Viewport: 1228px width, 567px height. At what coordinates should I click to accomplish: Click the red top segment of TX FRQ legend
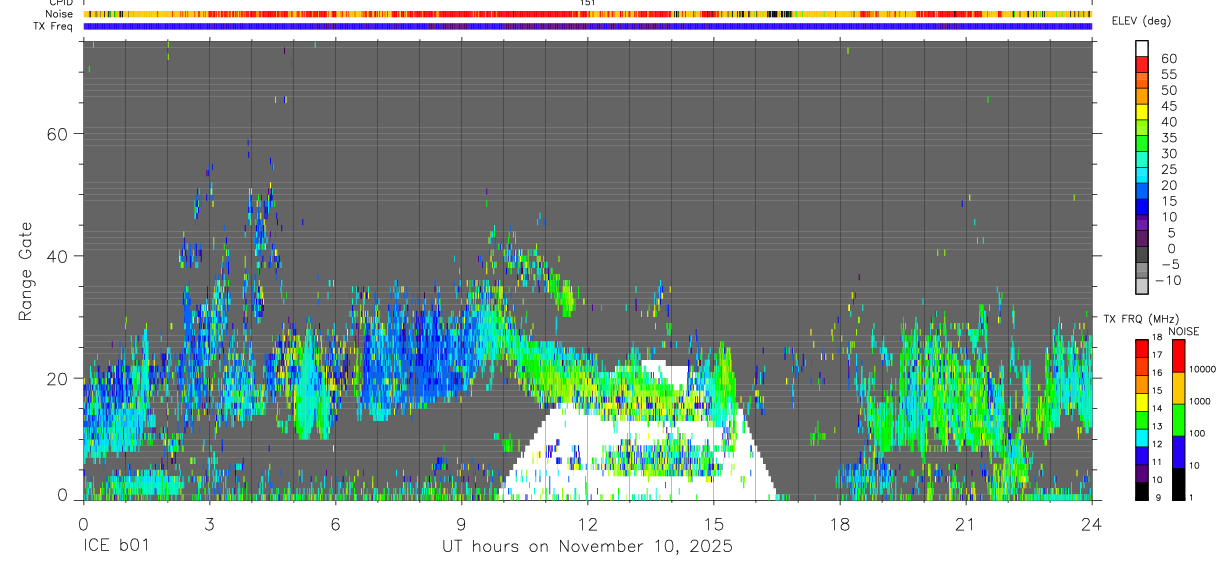(x=1142, y=349)
